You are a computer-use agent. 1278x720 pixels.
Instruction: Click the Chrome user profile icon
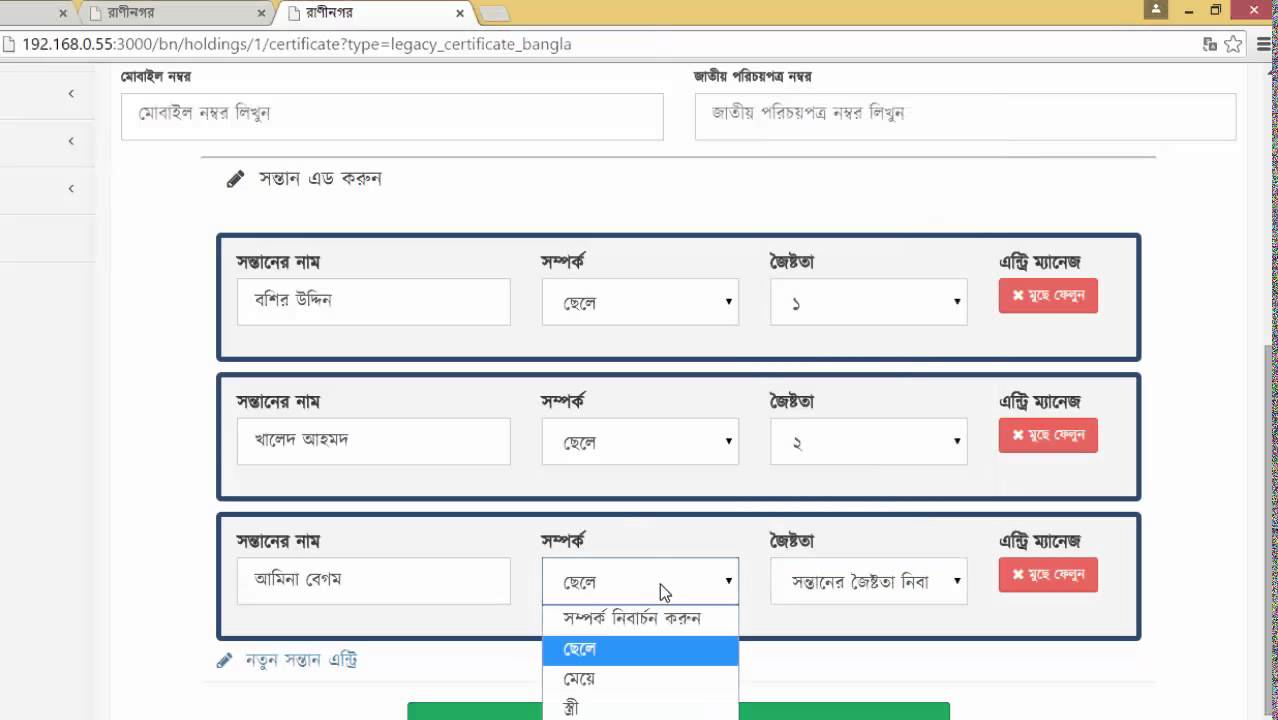click(1156, 9)
